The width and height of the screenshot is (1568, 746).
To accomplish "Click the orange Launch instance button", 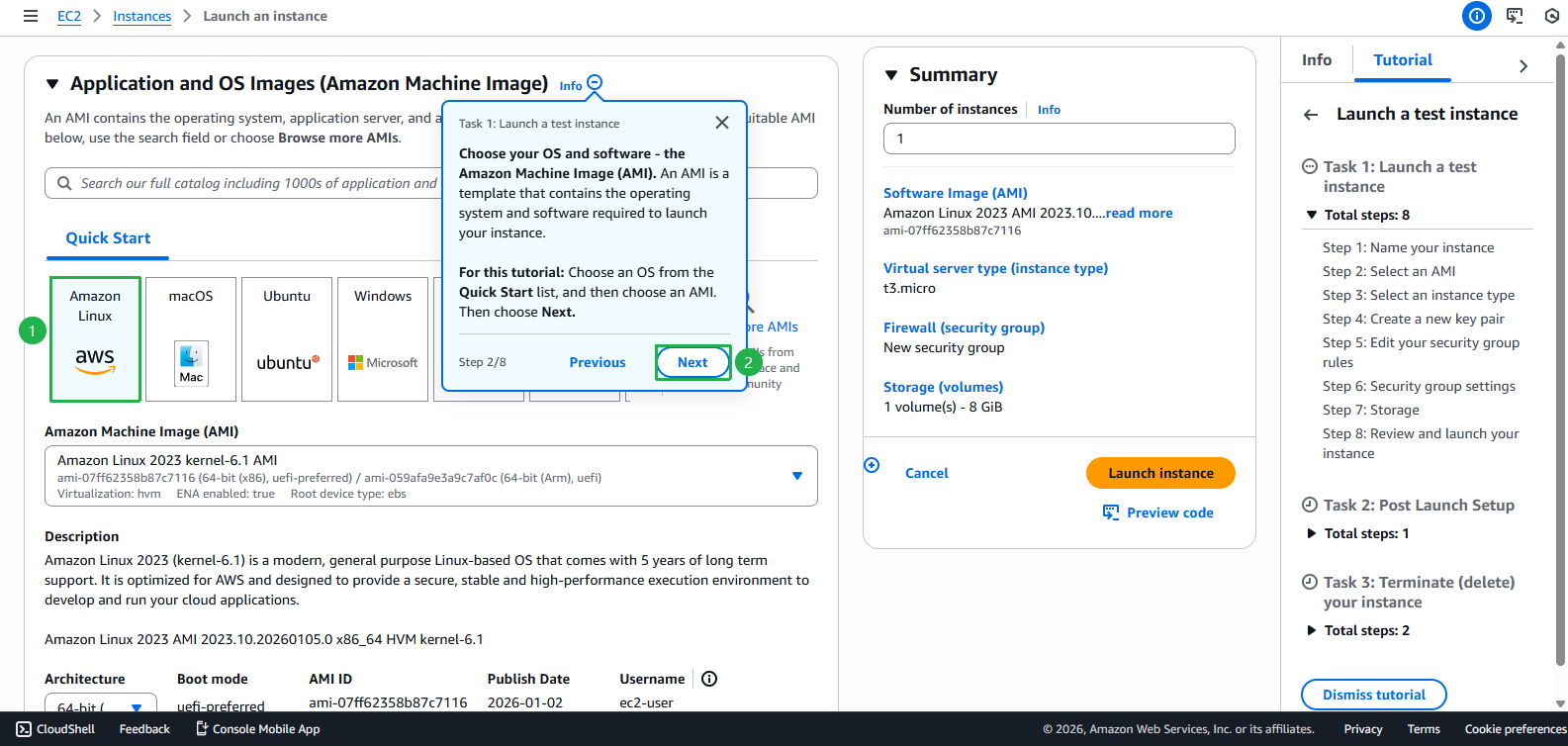I will tap(1159, 473).
